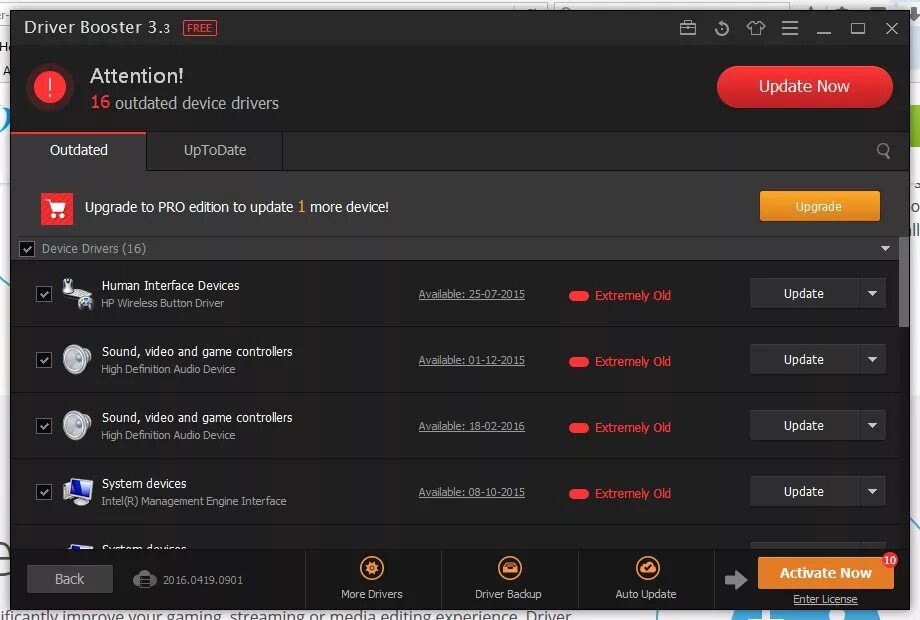The width and height of the screenshot is (920, 620).
Task: Open Update dropdown arrow for 01-12-2015 audio
Action: click(x=873, y=360)
